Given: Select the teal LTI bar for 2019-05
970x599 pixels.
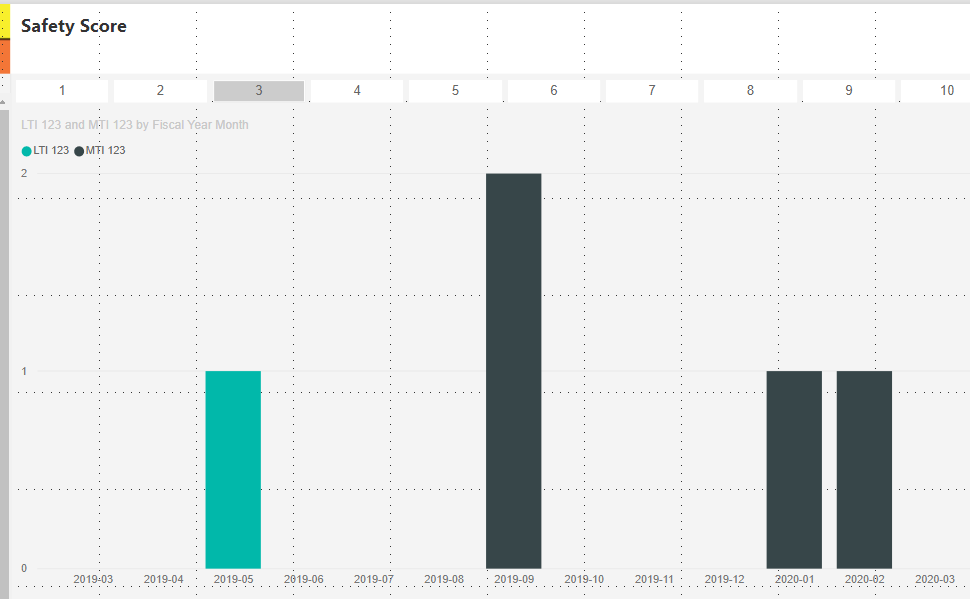Looking at the screenshot, I should pos(233,470).
